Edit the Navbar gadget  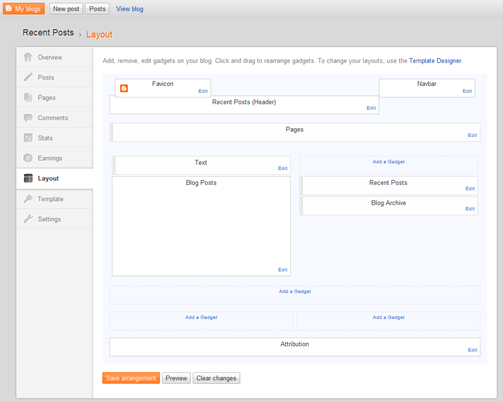[467, 91]
